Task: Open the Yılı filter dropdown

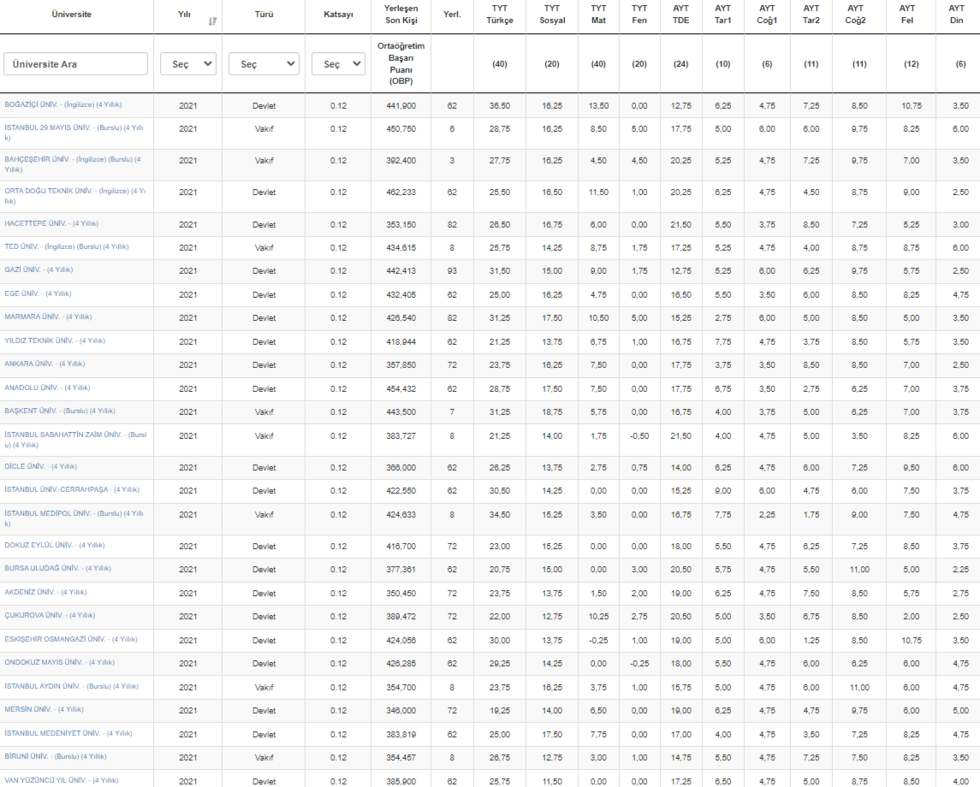Action: coord(188,64)
